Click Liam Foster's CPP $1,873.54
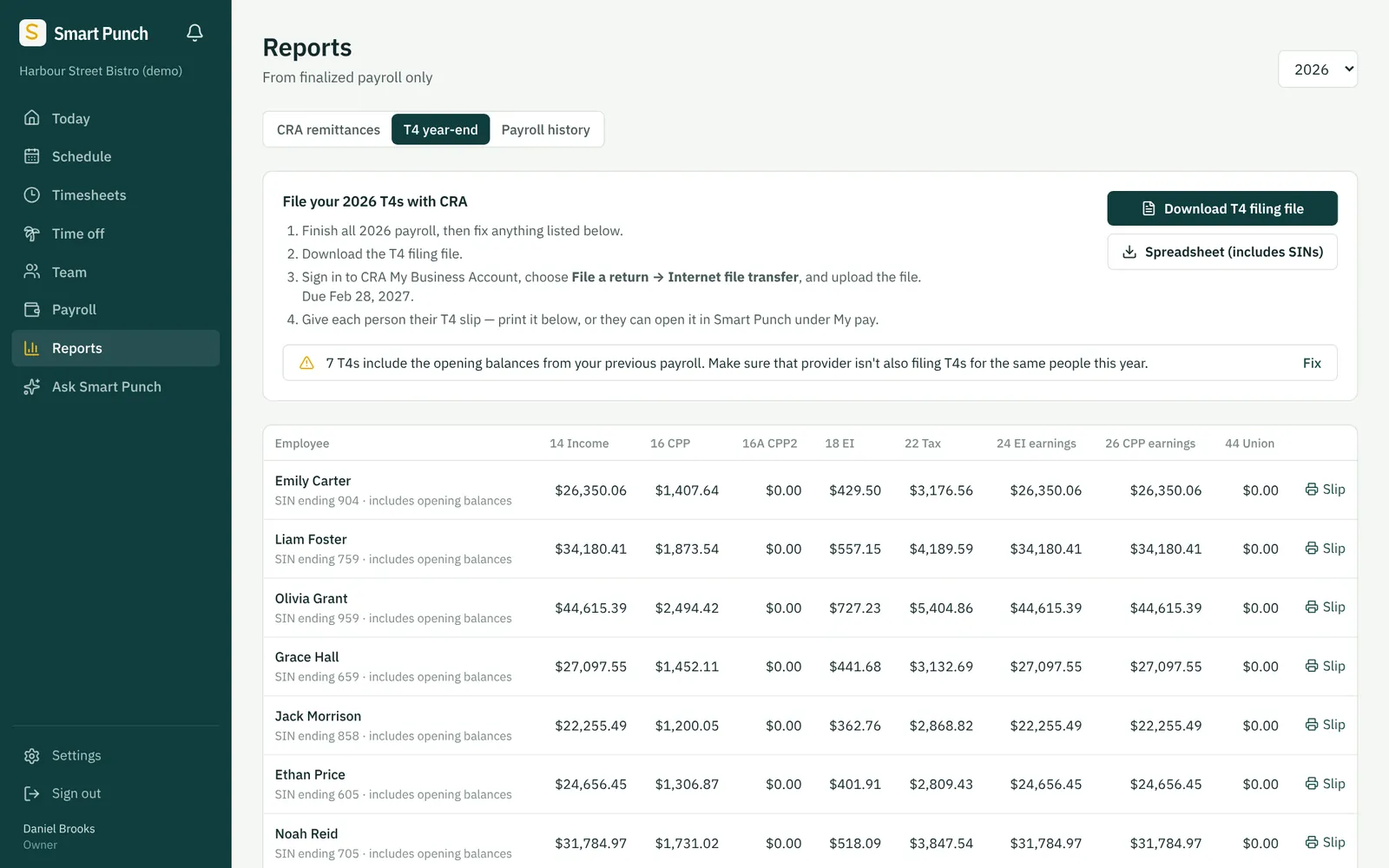1389x868 pixels. 687,549
